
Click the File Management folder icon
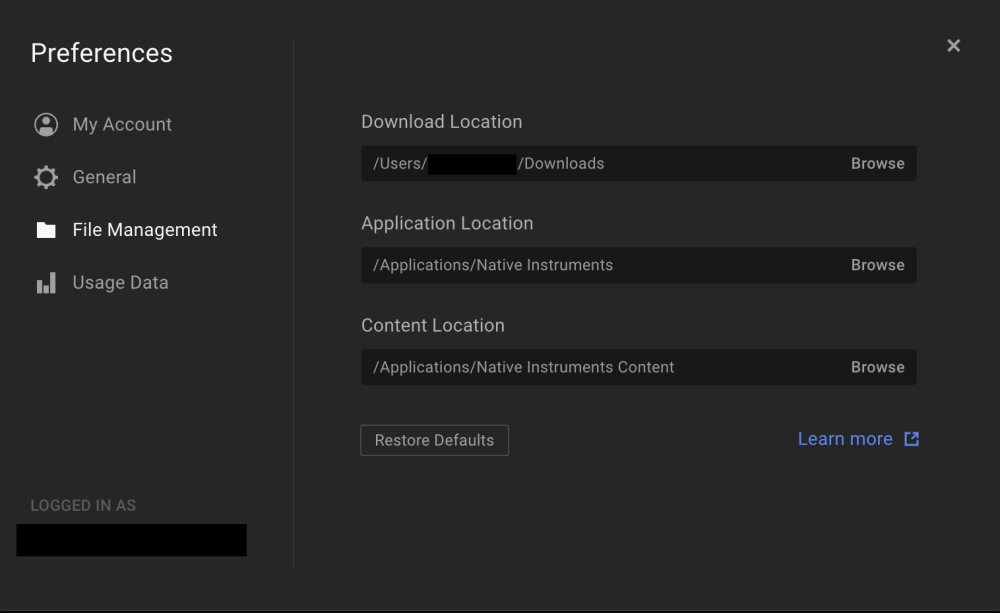46,230
